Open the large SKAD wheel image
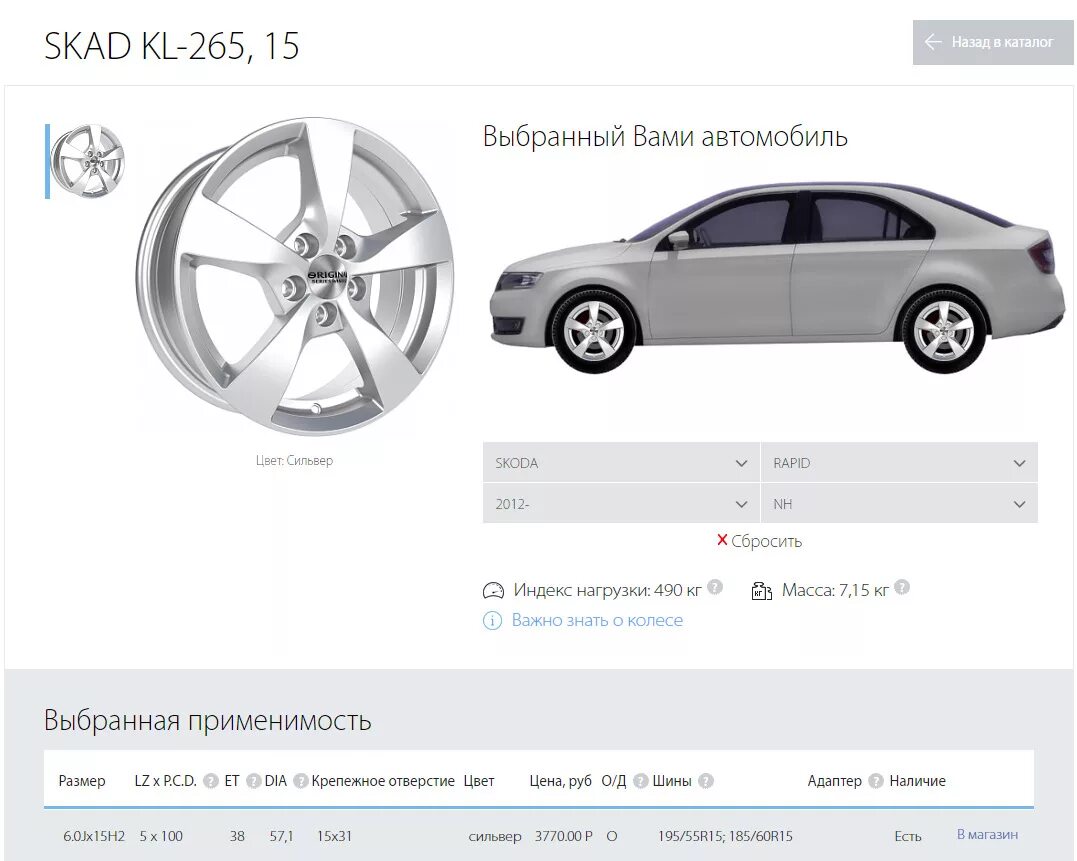Viewport: 1077px width, 861px height. 295,275
